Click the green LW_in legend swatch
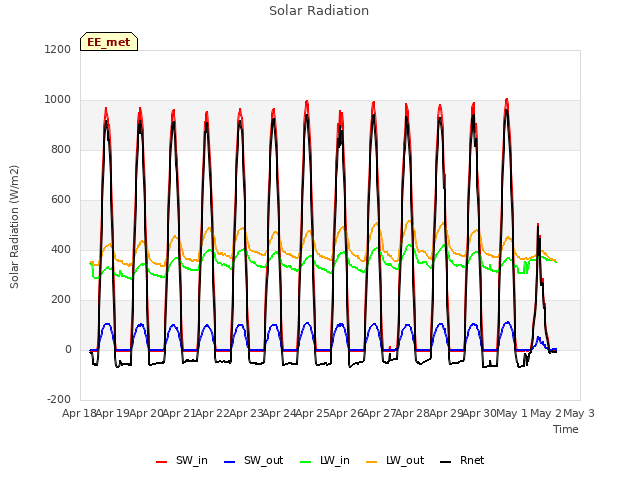The width and height of the screenshot is (640, 480). coord(306,462)
